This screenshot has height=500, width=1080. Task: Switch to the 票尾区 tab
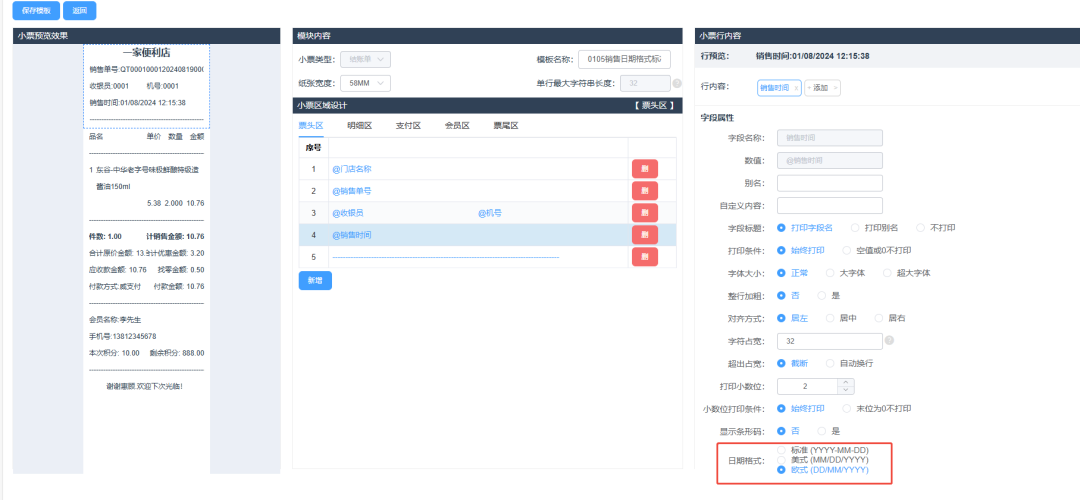click(505, 126)
